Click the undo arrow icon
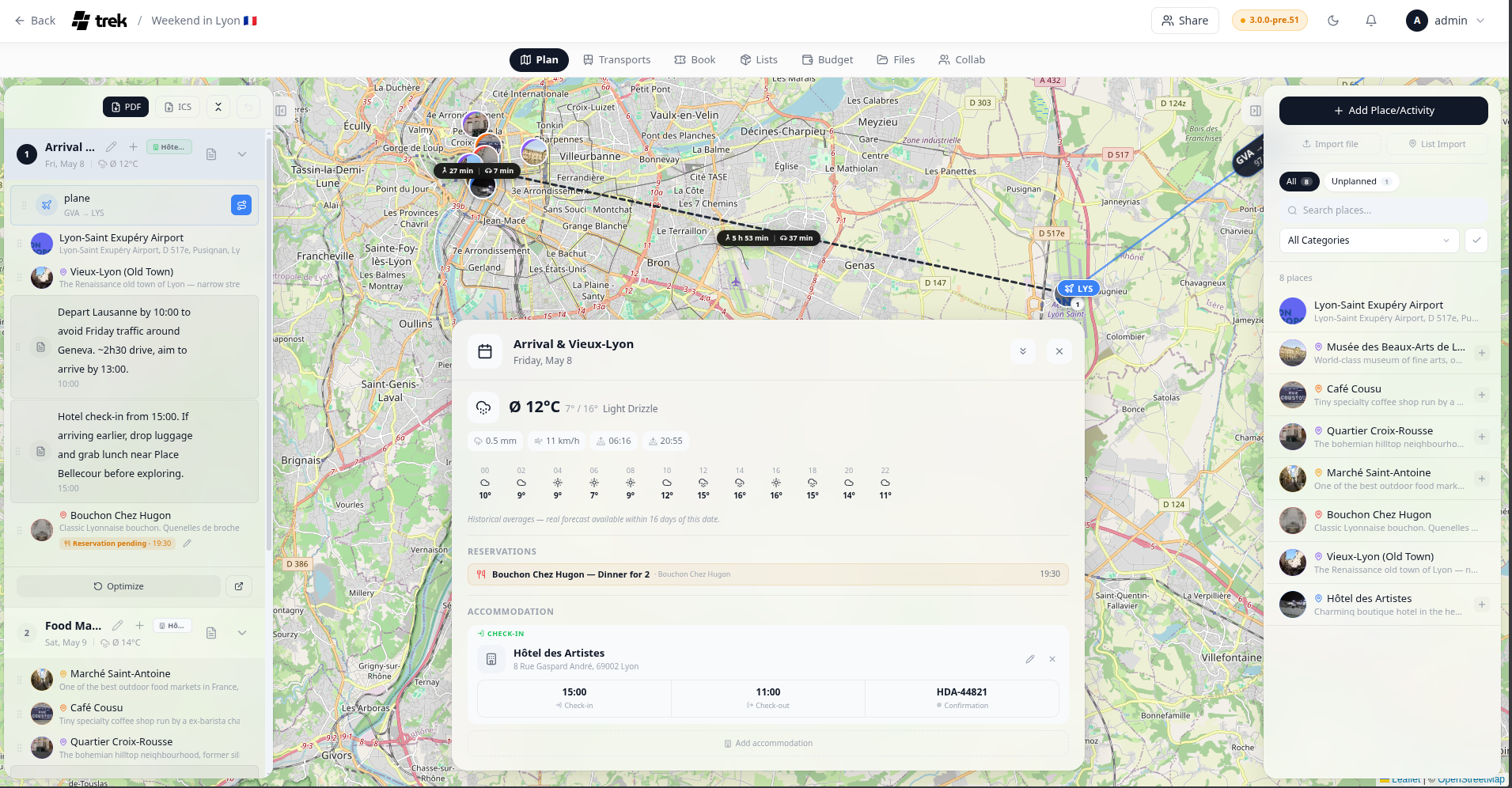The height and width of the screenshot is (788, 1512). pos(248,107)
